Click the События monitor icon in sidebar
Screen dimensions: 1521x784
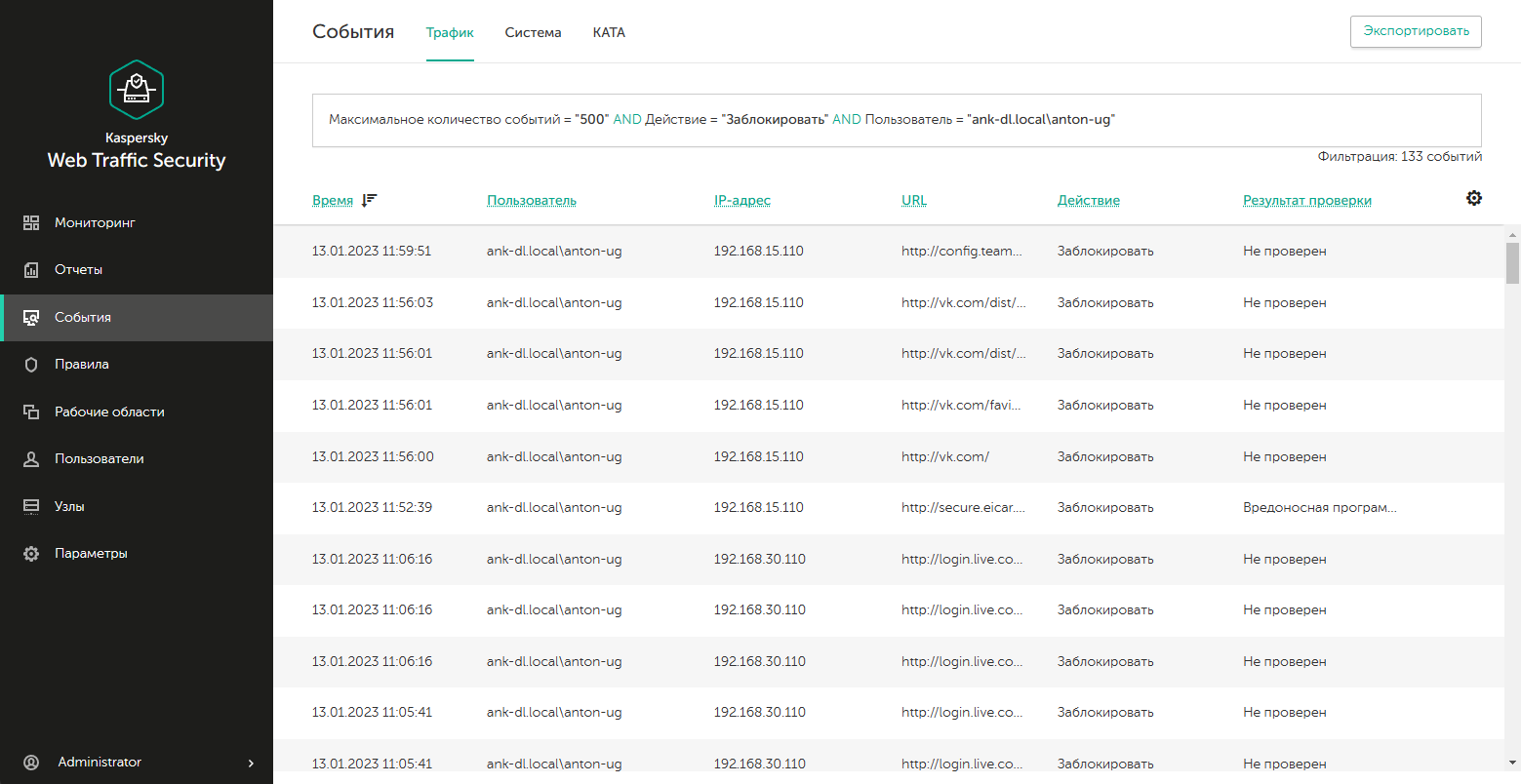tap(31, 318)
